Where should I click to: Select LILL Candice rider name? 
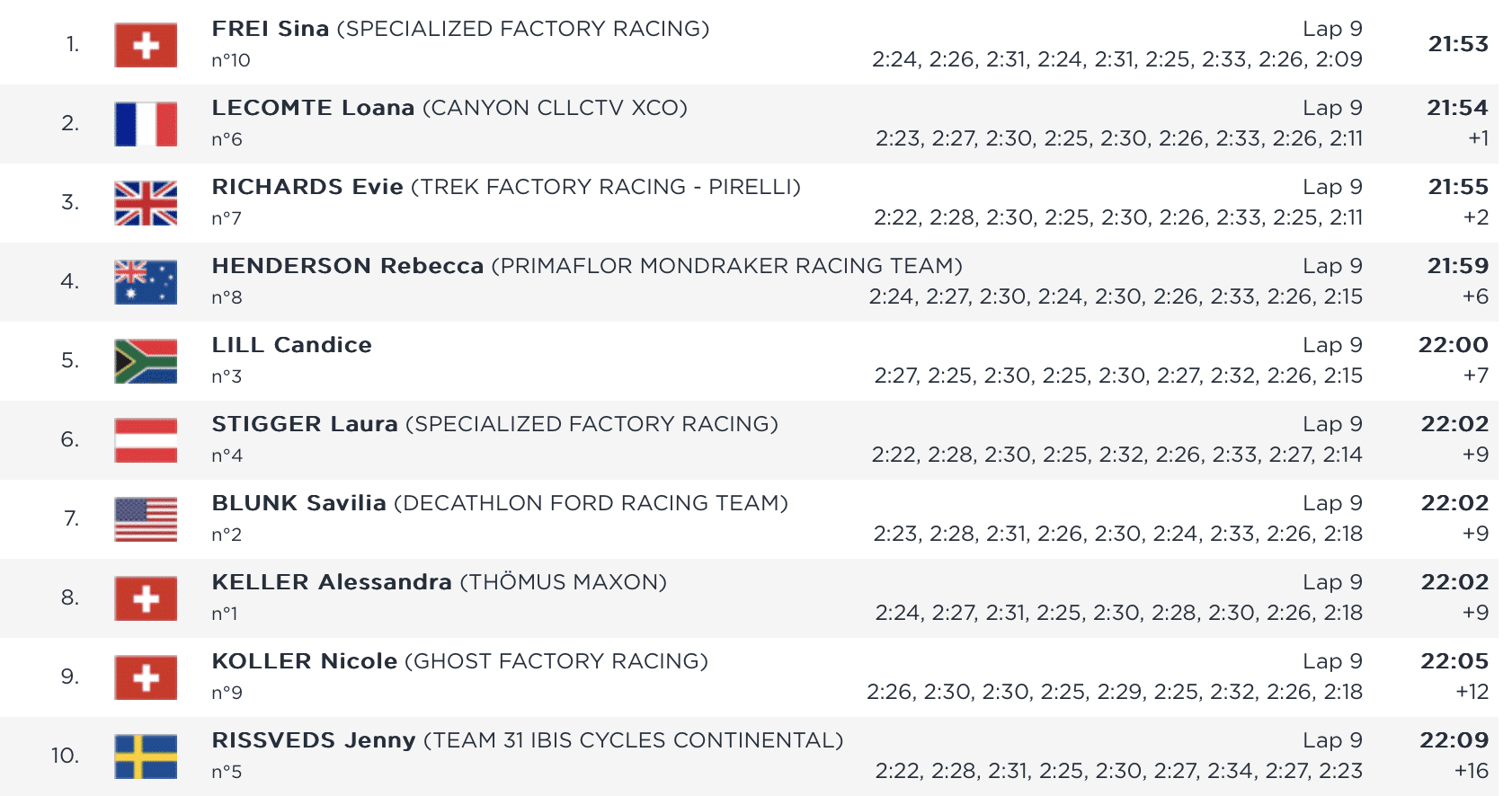tap(291, 345)
